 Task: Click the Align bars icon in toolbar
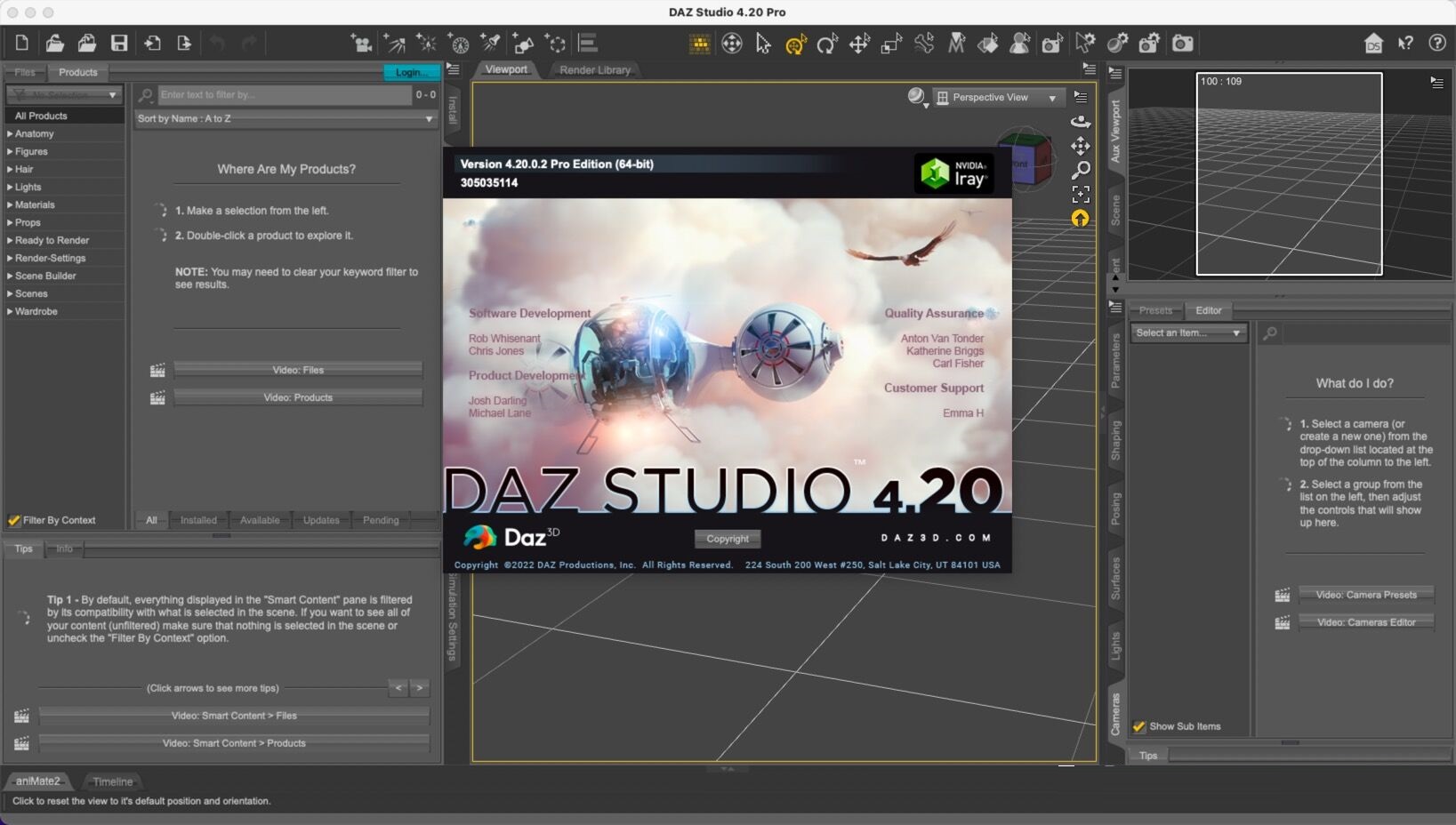pos(588,43)
